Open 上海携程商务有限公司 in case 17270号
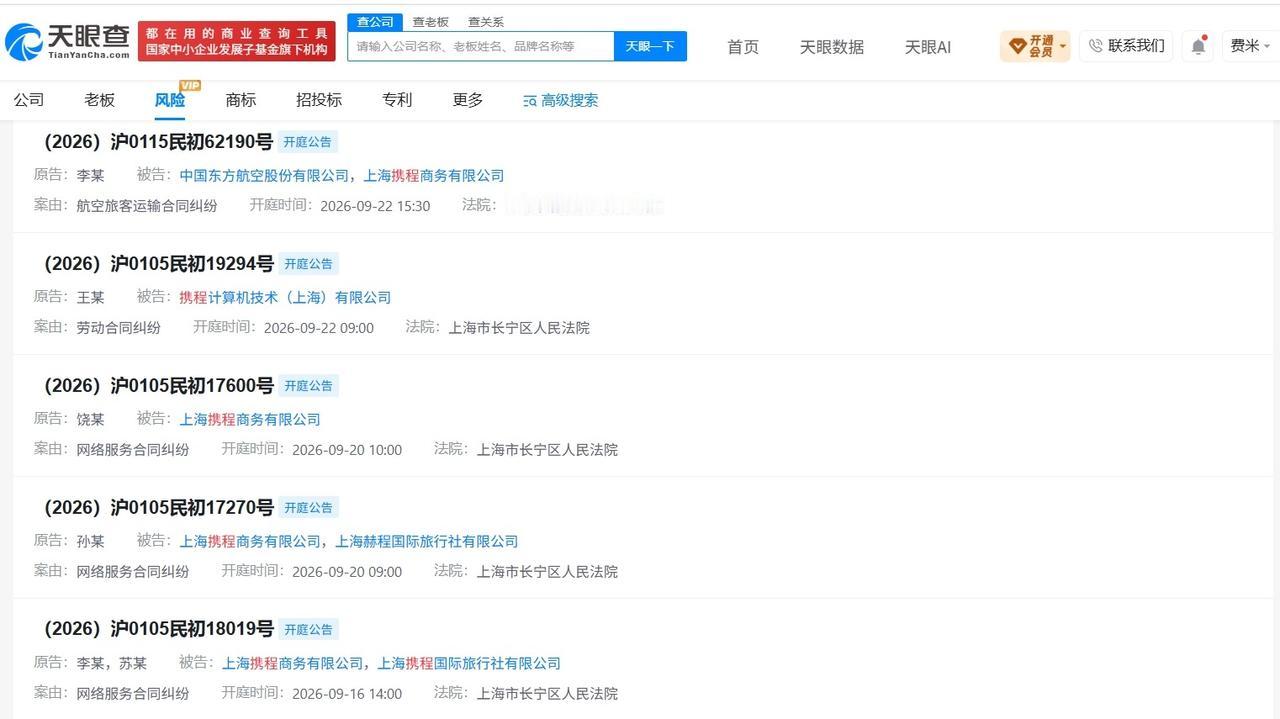Viewport: 1280px width, 719px height. pyautogui.click(x=250, y=542)
